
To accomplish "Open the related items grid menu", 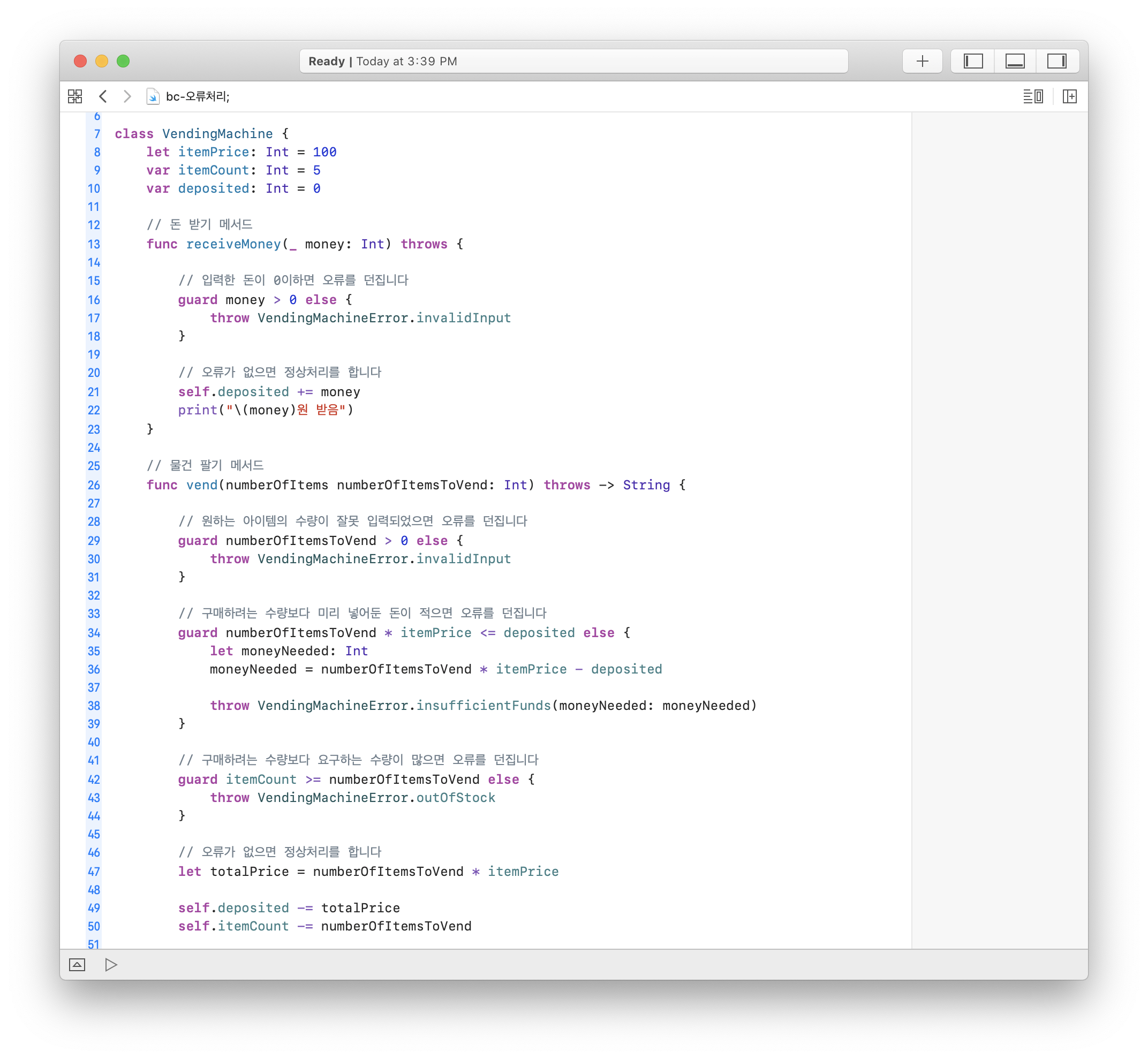I will 75,96.
